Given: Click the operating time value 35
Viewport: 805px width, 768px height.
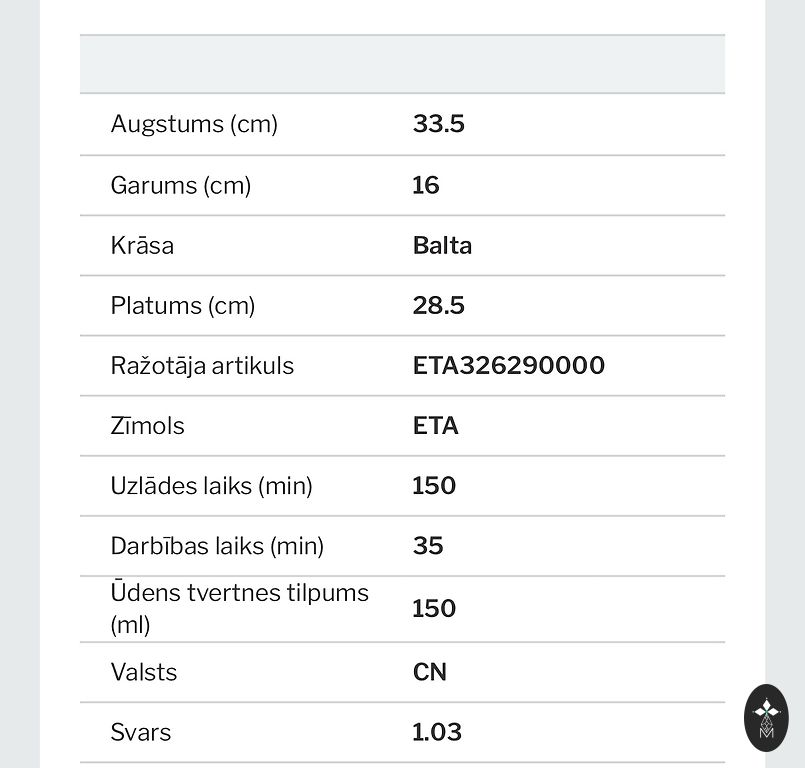Looking at the screenshot, I should tap(428, 546).
